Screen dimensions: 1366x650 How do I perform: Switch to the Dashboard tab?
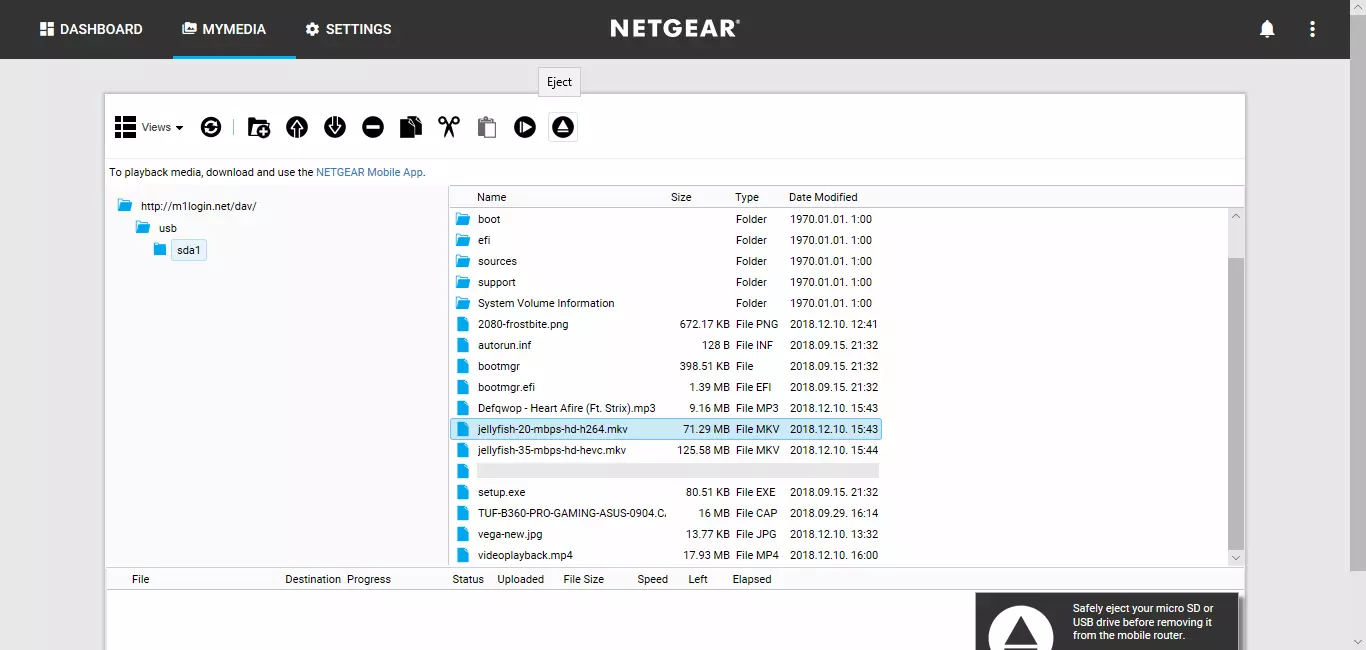pyautogui.click(x=91, y=29)
